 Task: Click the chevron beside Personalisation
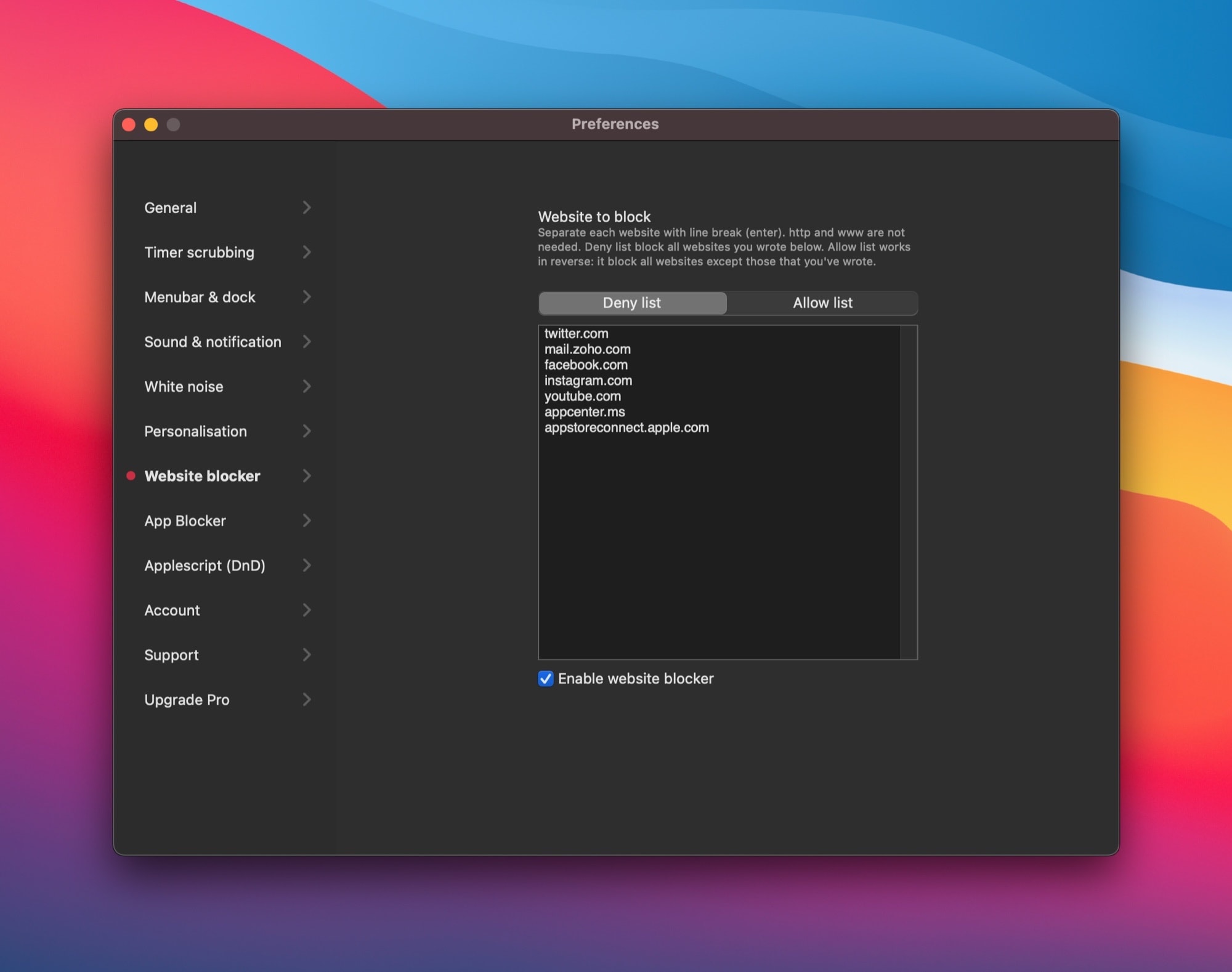pyautogui.click(x=306, y=431)
